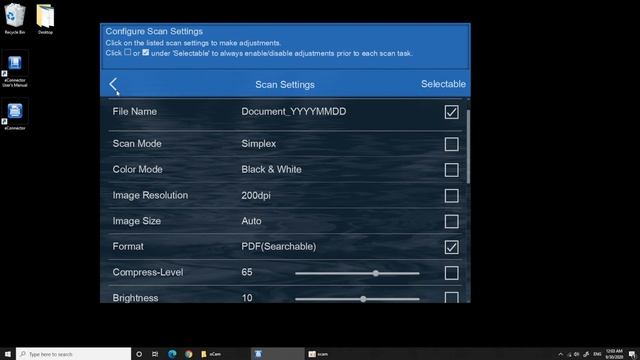Switch to the eCam folder taskbar item

[x=211, y=354]
